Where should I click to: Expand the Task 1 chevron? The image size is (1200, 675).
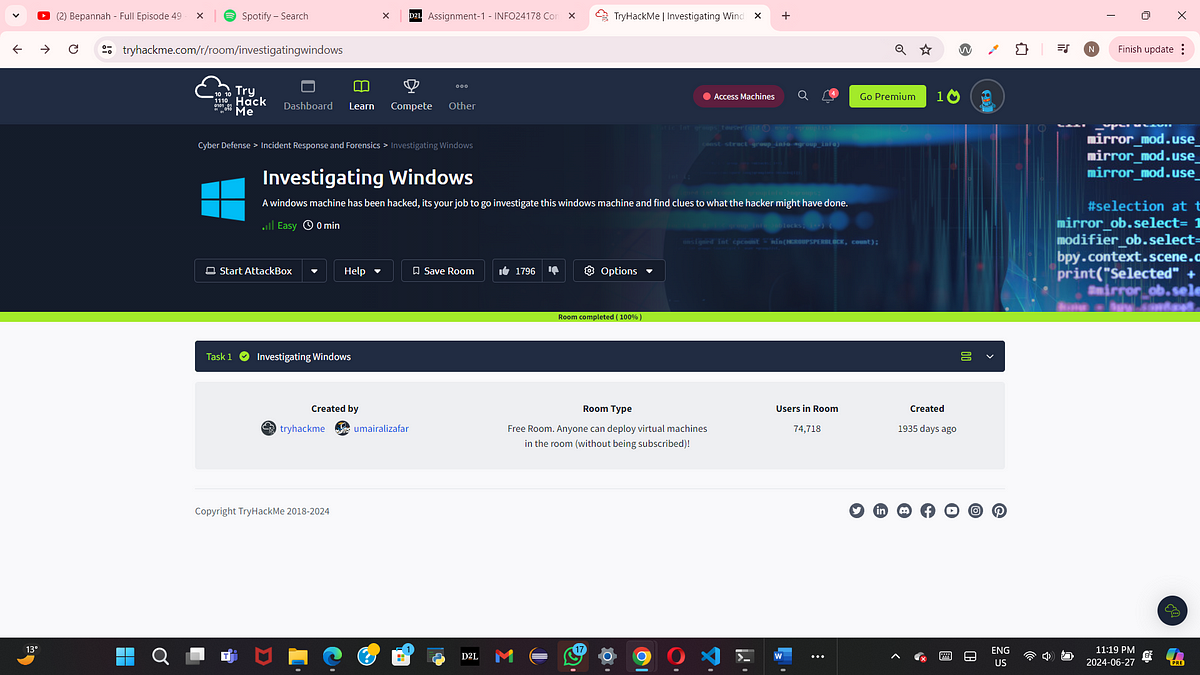pos(990,356)
